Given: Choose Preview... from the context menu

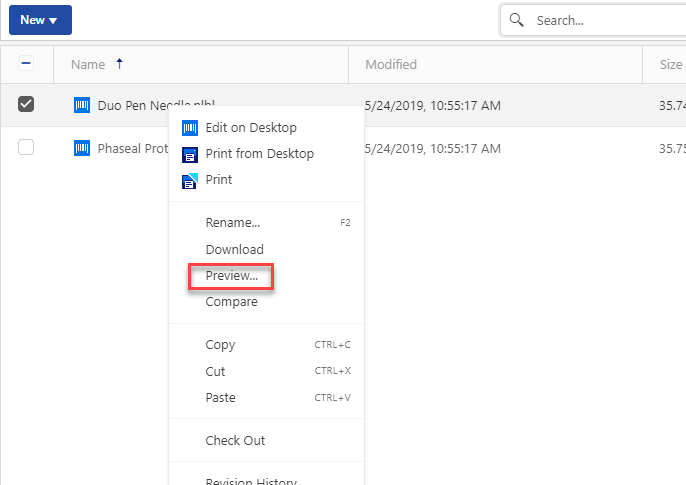Looking at the screenshot, I should click(231, 276).
